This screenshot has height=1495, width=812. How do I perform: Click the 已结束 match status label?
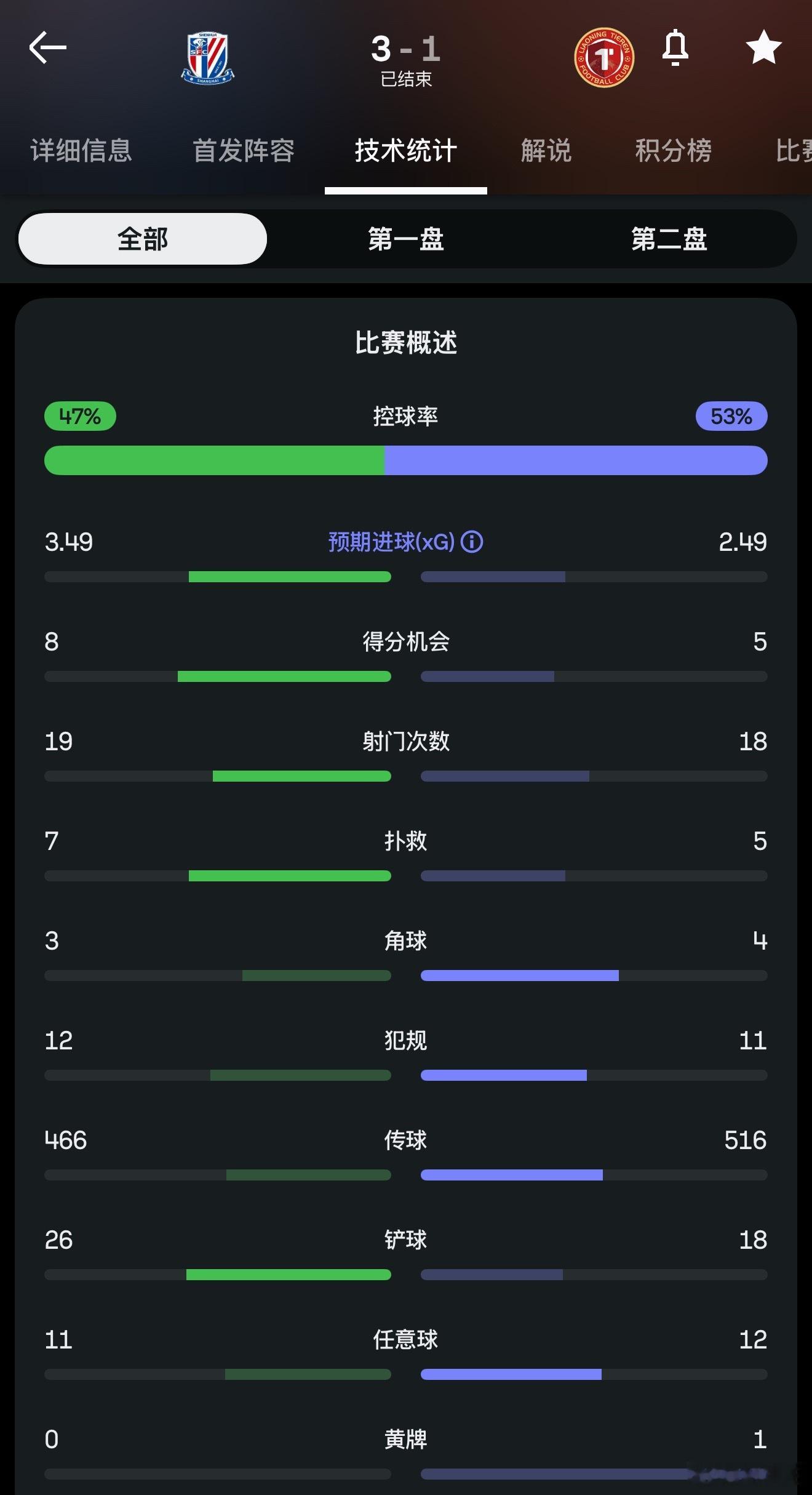click(406, 79)
